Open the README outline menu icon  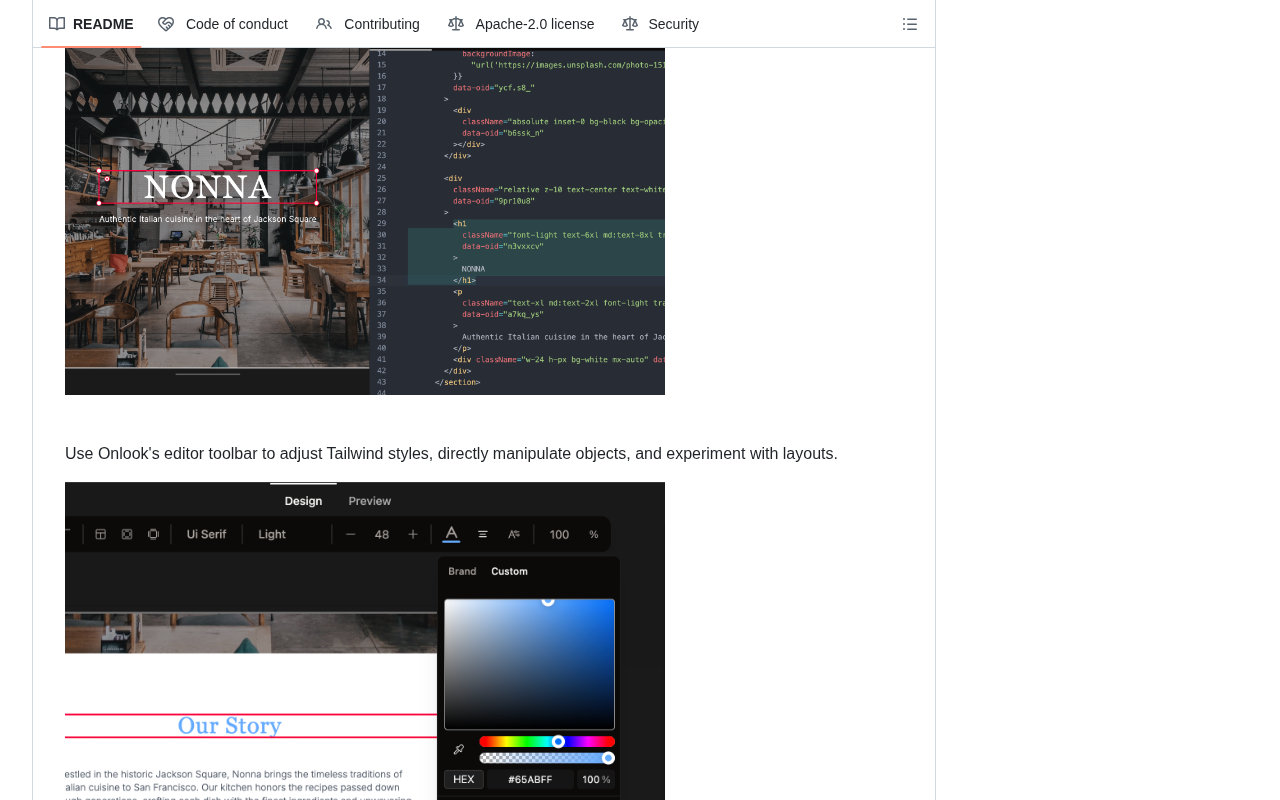click(910, 24)
